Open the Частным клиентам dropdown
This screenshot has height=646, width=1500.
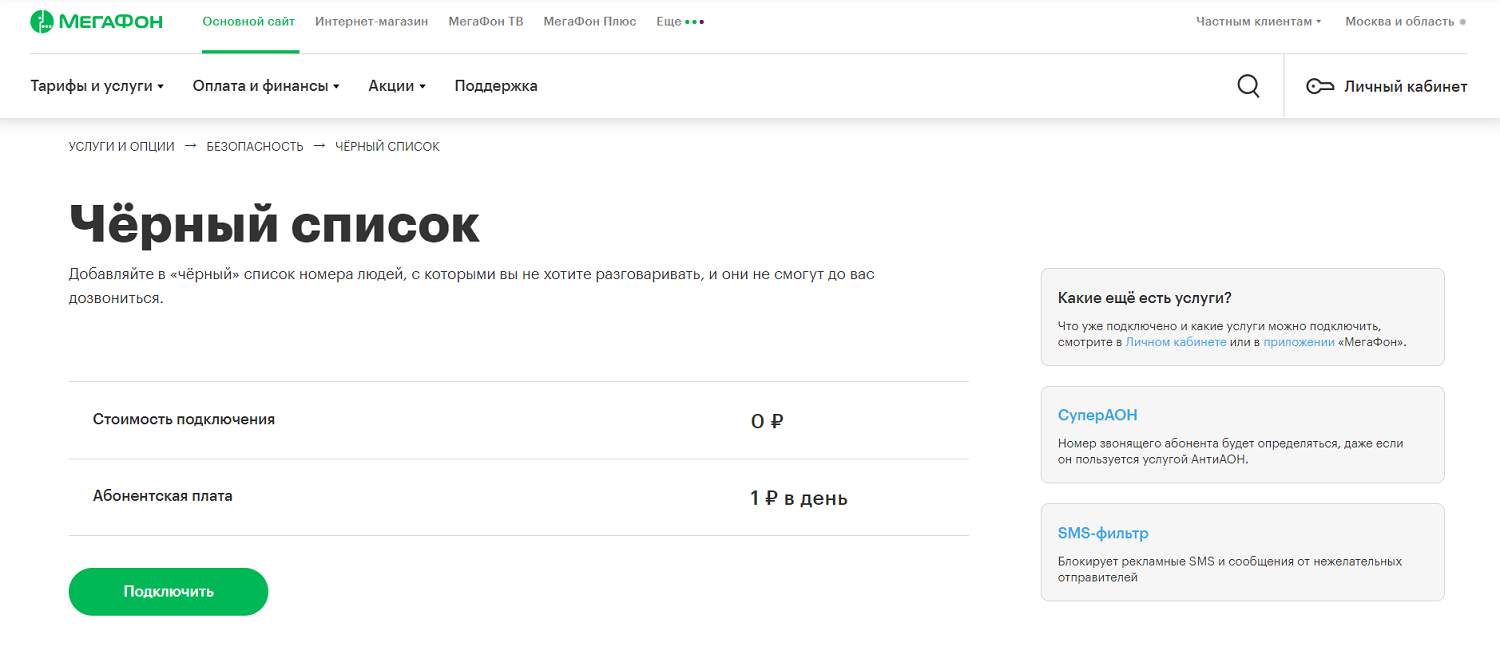click(1259, 22)
